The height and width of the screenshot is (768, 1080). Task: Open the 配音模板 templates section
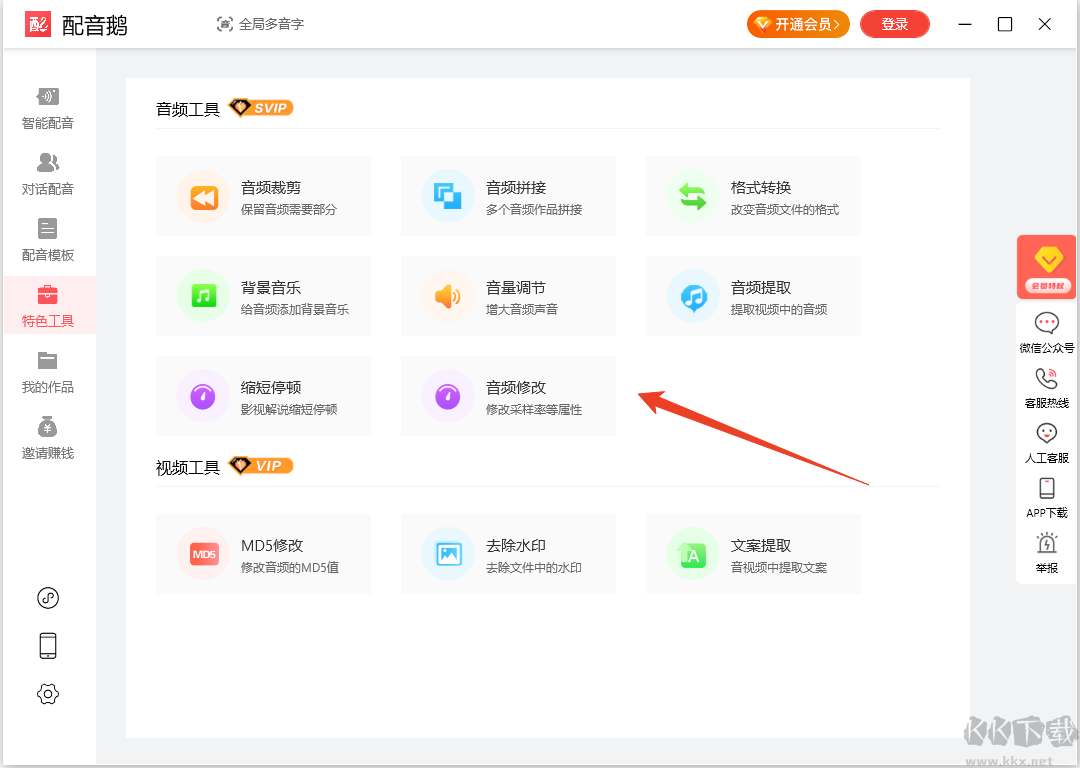(48, 240)
